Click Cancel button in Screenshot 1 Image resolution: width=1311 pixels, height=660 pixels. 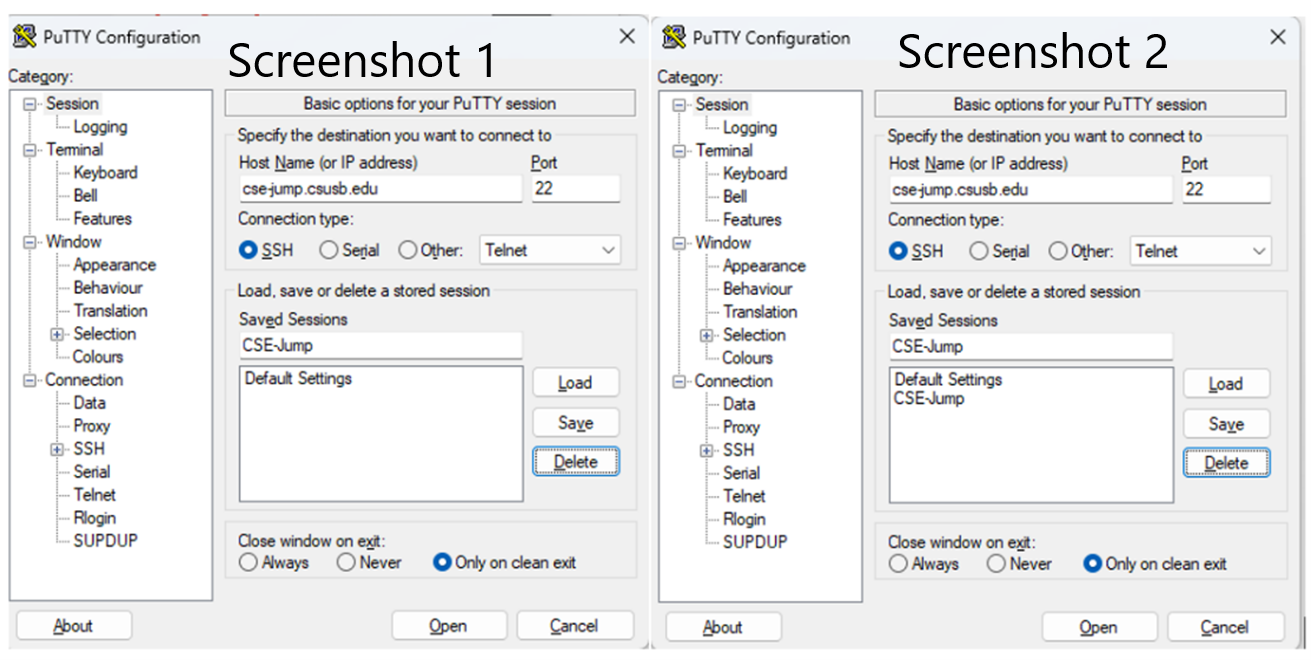(x=574, y=626)
